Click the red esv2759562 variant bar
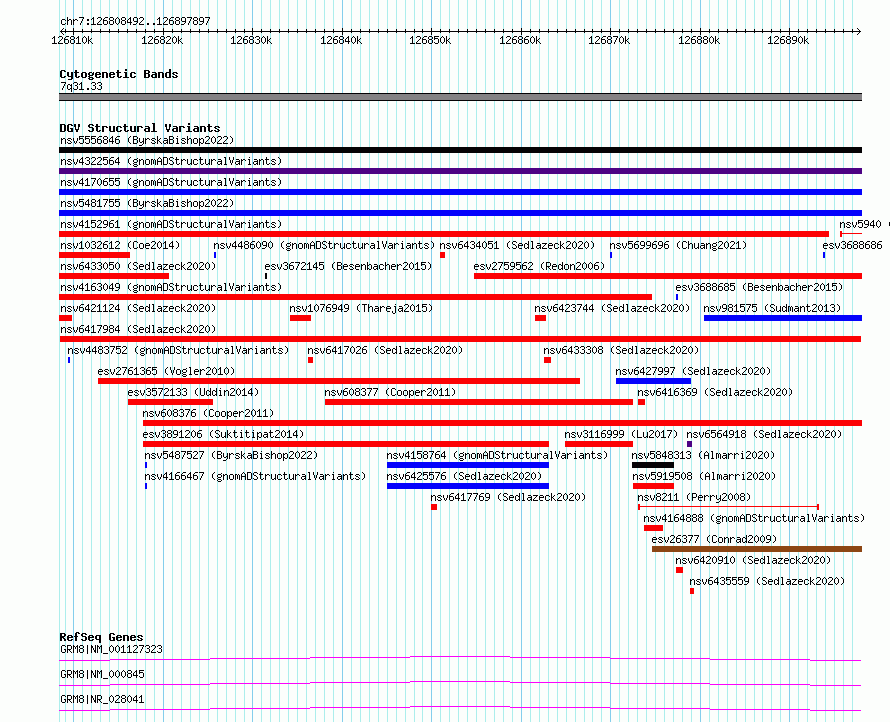 (x=668, y=276)
